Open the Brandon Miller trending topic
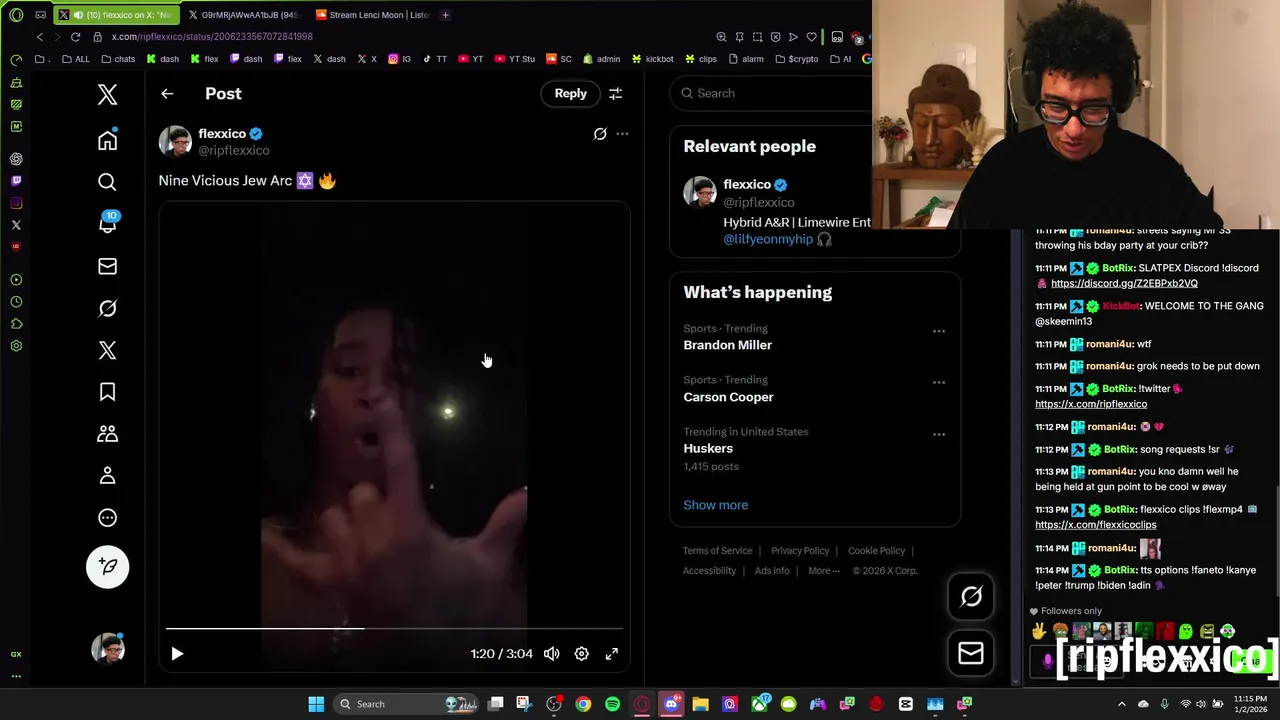Screen dimensions: 1280x720 tap(727, 345)
